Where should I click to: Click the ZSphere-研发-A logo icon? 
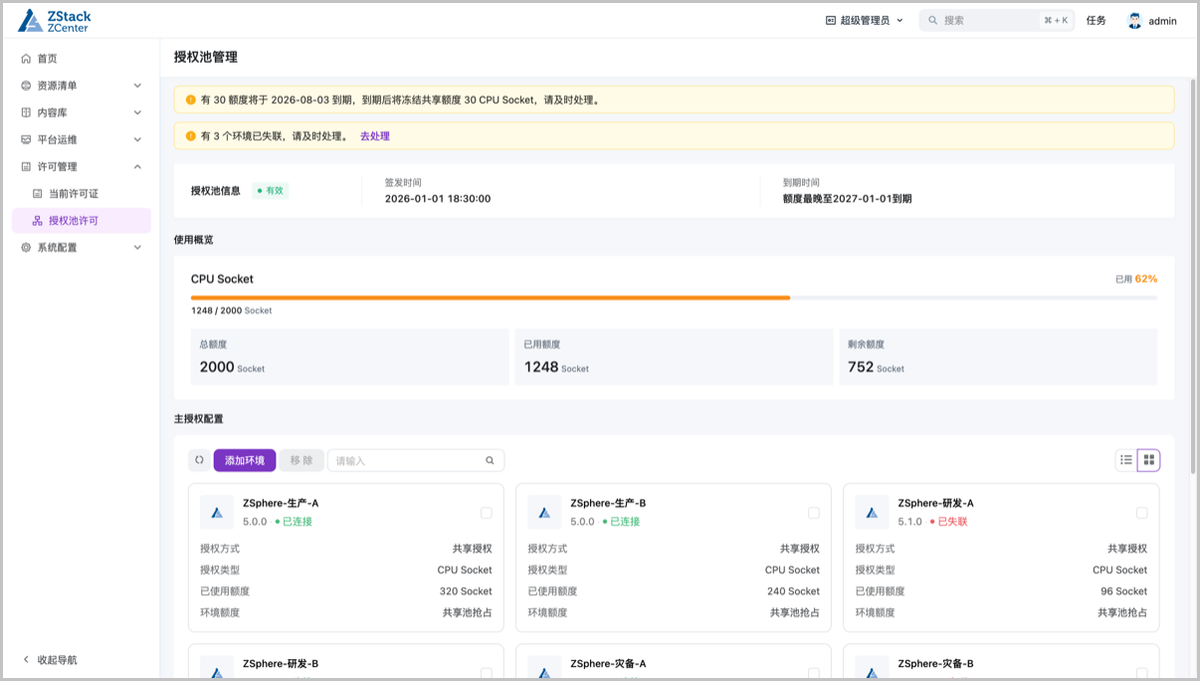872,512
